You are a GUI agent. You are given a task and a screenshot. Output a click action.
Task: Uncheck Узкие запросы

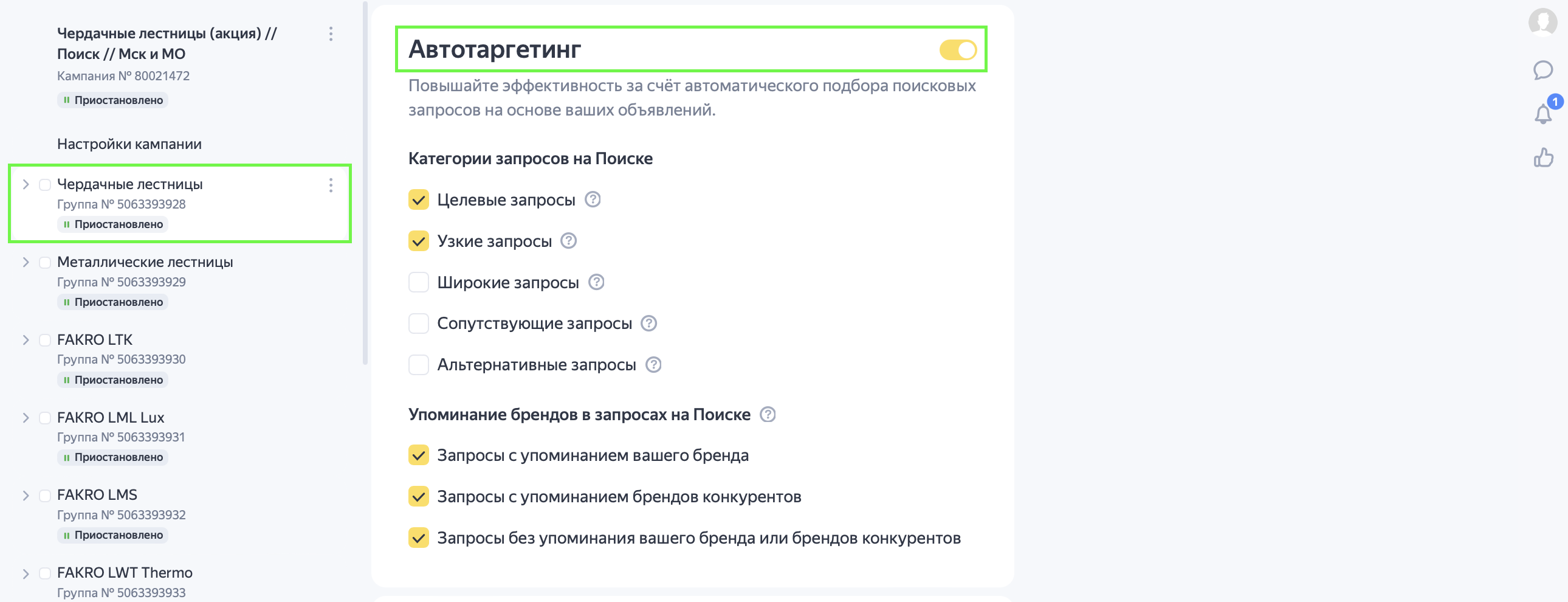point(419,241)
